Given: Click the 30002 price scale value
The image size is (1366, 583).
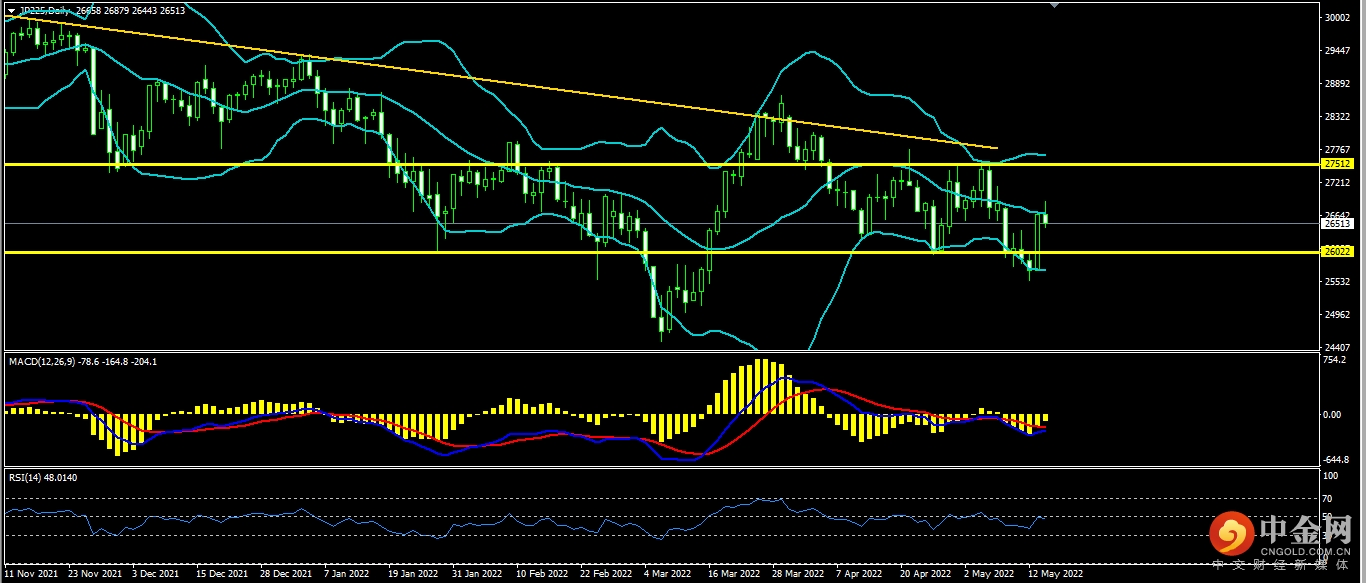Looking at the screenshot, I should click(1336, 18).
